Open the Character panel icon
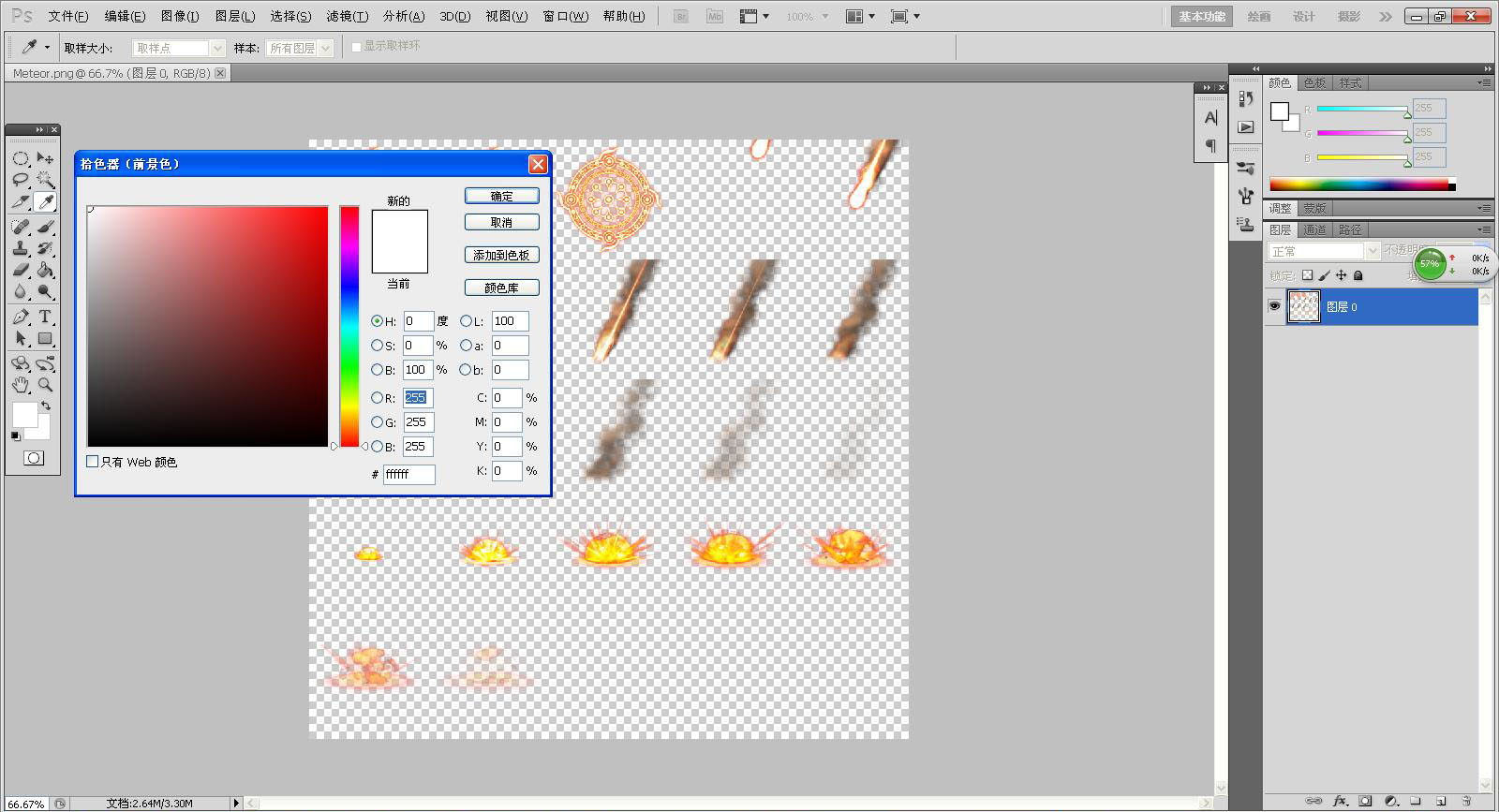The height and width of the screenshot is (812, 1499). coord(1210,118)
